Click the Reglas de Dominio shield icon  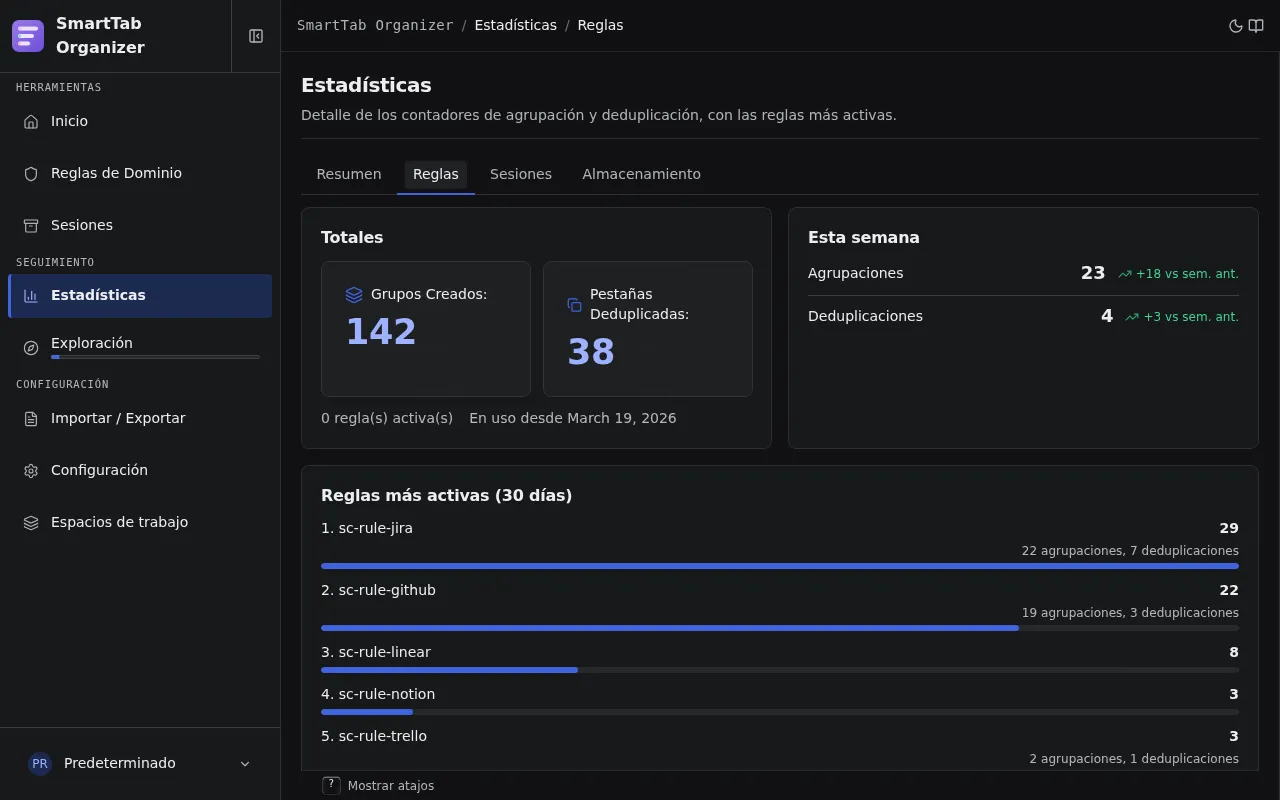(x=31, y=173)
